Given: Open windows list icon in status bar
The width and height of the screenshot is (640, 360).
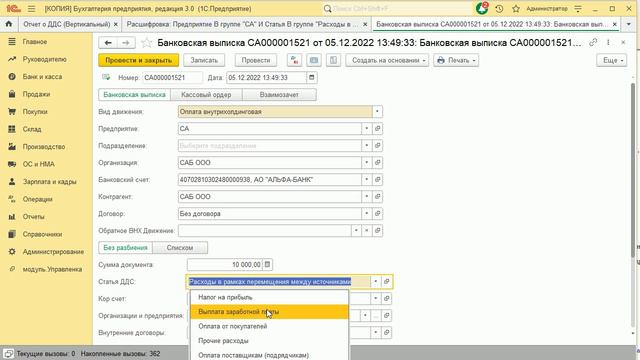Looking at the screenshot, I should coord(8,353).
